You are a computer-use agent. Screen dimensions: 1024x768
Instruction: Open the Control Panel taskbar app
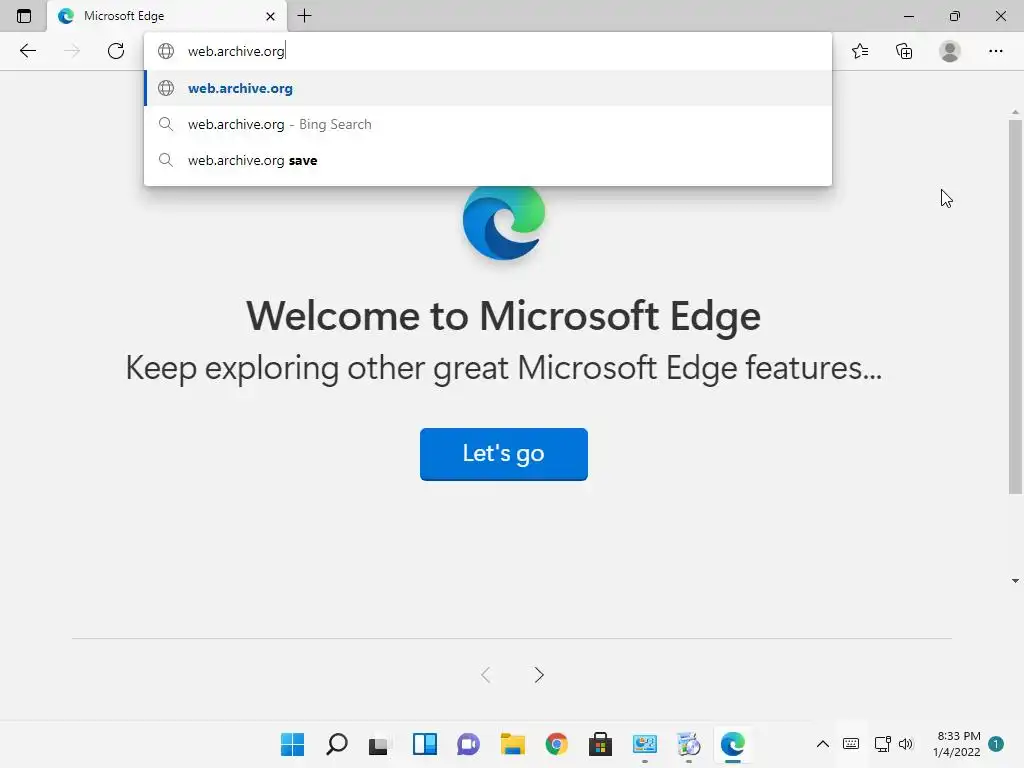click(x=645, y=744)
